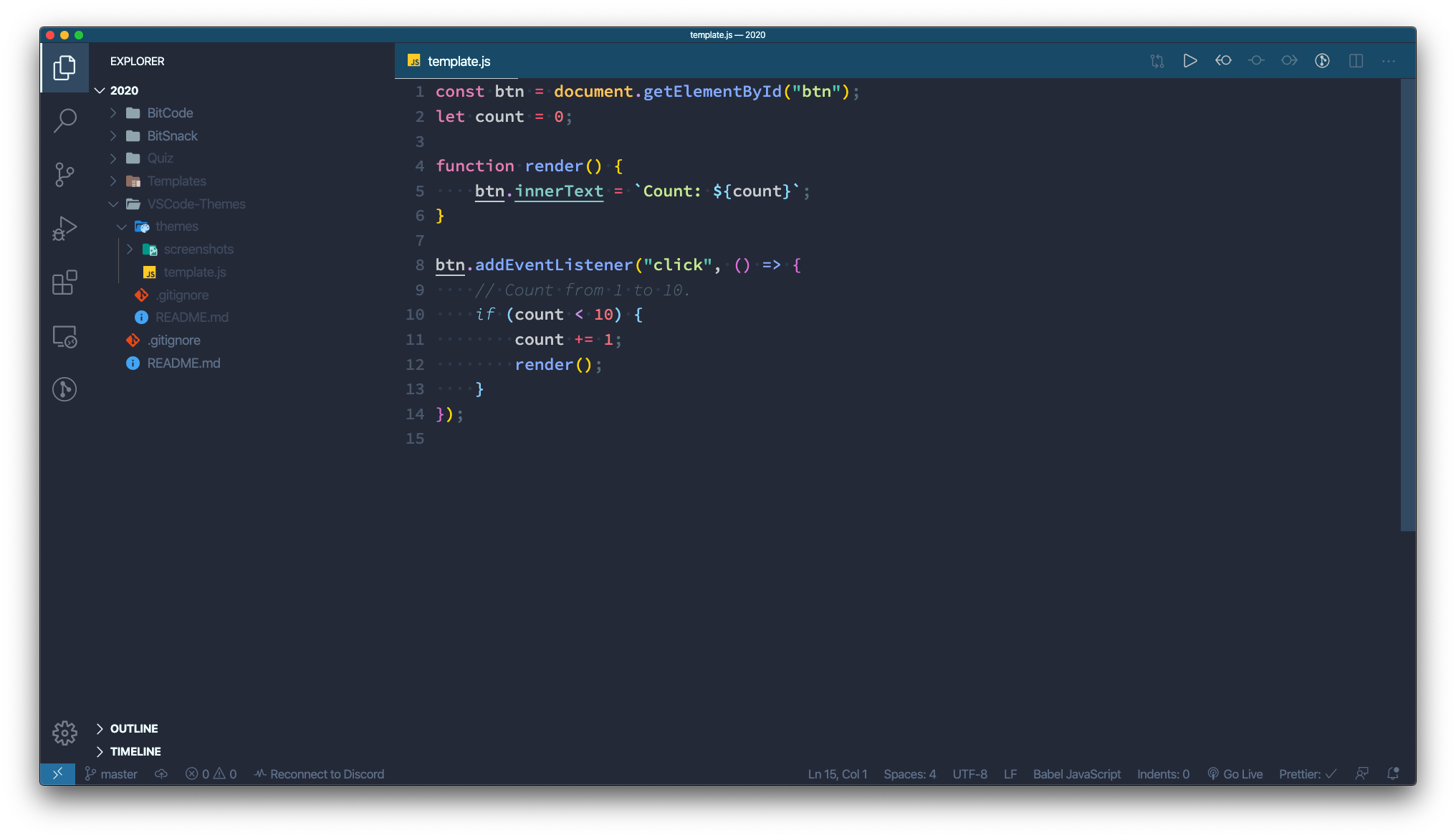Open the Run and Debug view
Image resolution: width=1456 pixels, height=838 pixels.
click(64, 229)
